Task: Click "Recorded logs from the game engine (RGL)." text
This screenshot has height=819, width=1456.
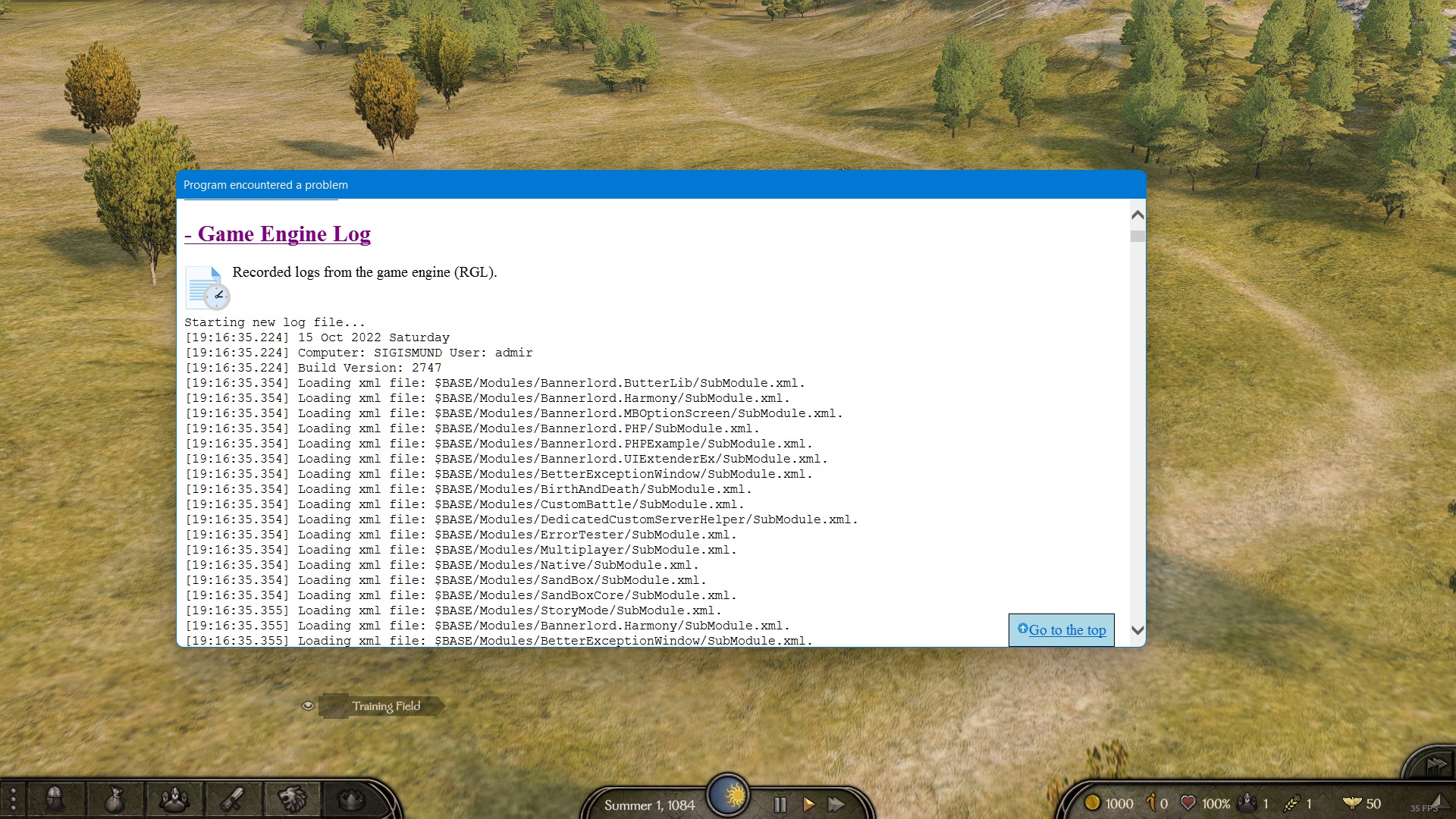Action: pyautogui.click(x=364, y=272)
